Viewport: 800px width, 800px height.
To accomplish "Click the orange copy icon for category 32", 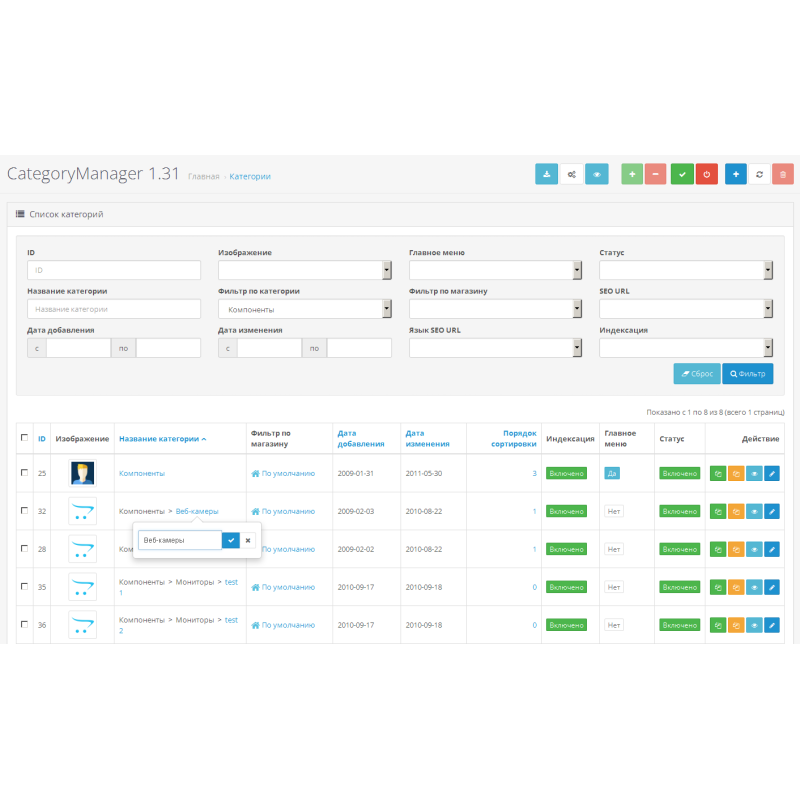I will pyautogui.click(x=735, y=511).
